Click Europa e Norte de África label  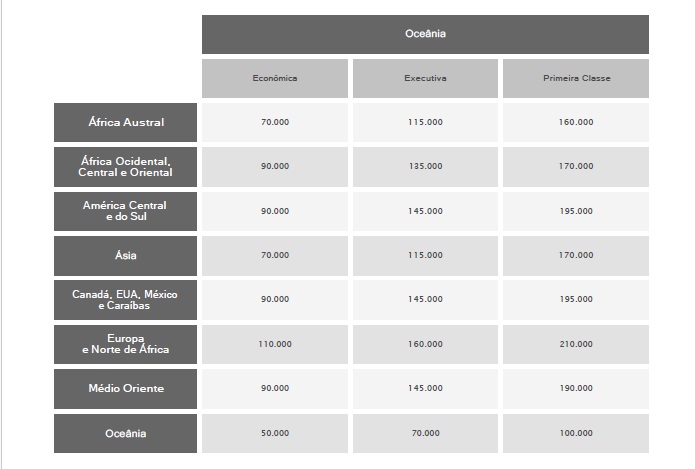(x=126, y=344)
